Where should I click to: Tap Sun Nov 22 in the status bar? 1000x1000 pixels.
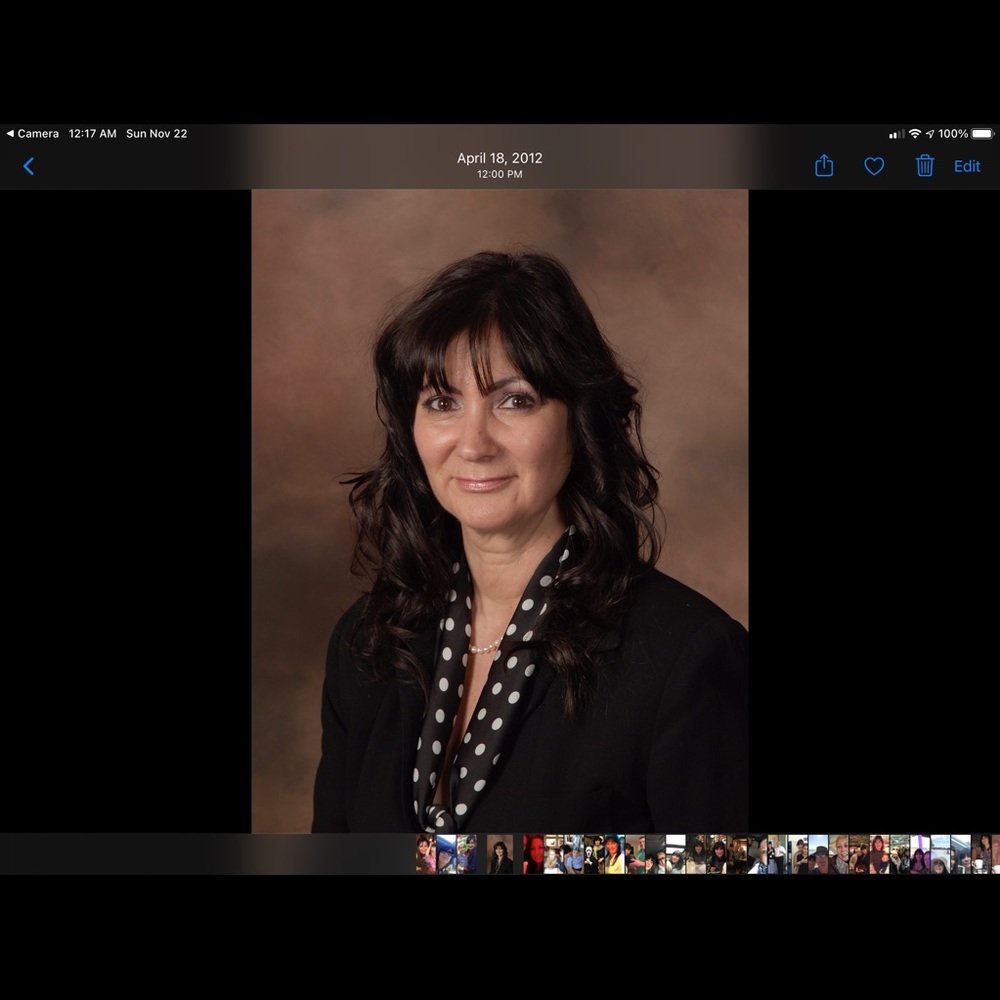coord(156,133)
